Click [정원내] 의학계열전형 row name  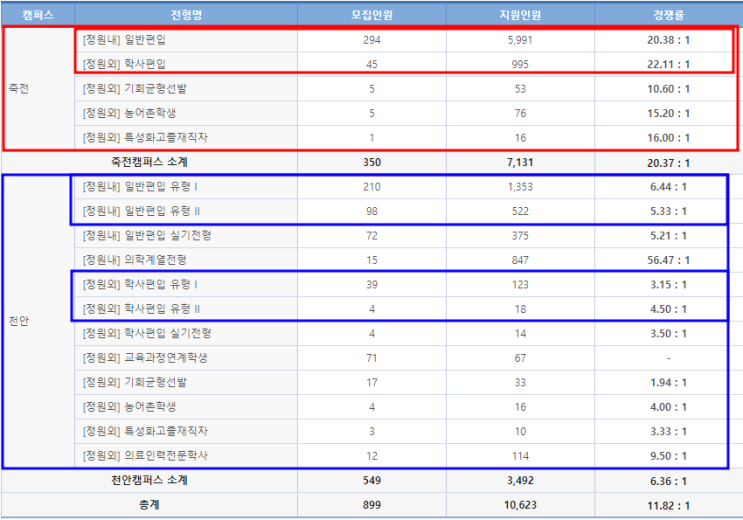point(135,260)
